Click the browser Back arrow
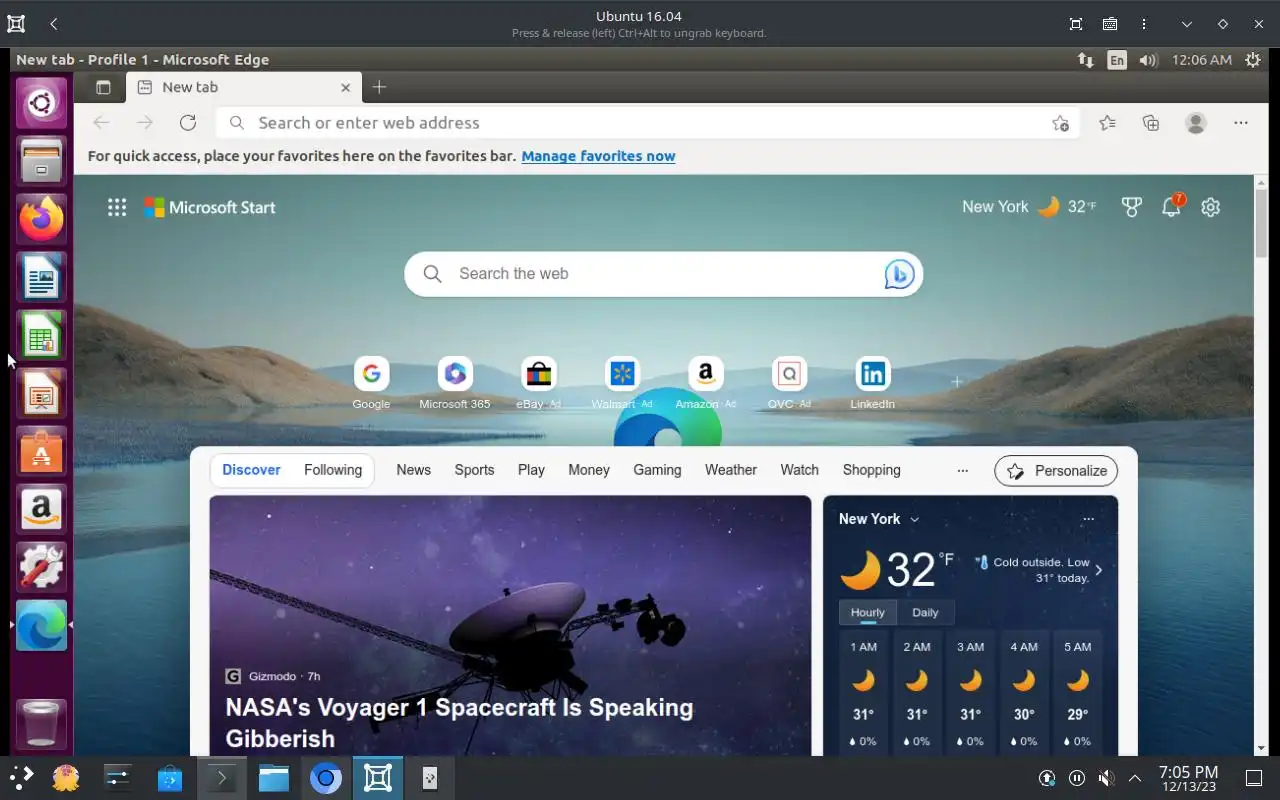Viewport: 1280px width, 800px height. [101, 123]
